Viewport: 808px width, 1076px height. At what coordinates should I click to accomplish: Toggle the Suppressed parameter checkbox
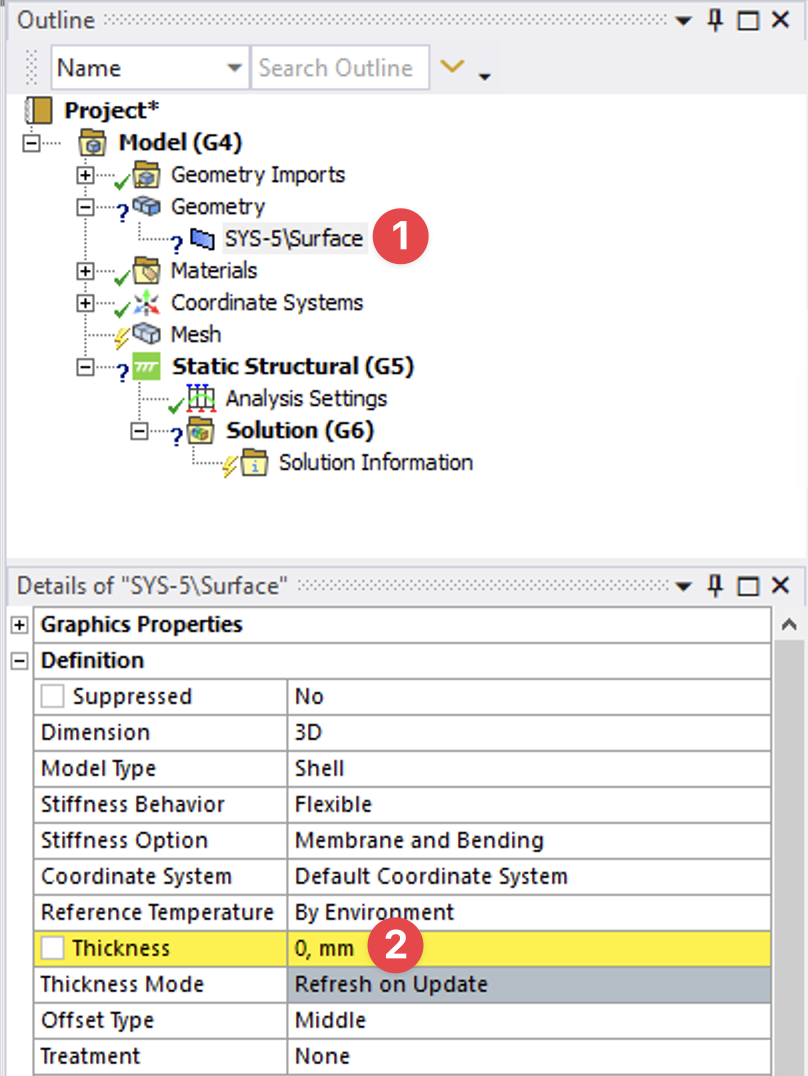coord(54,697)
